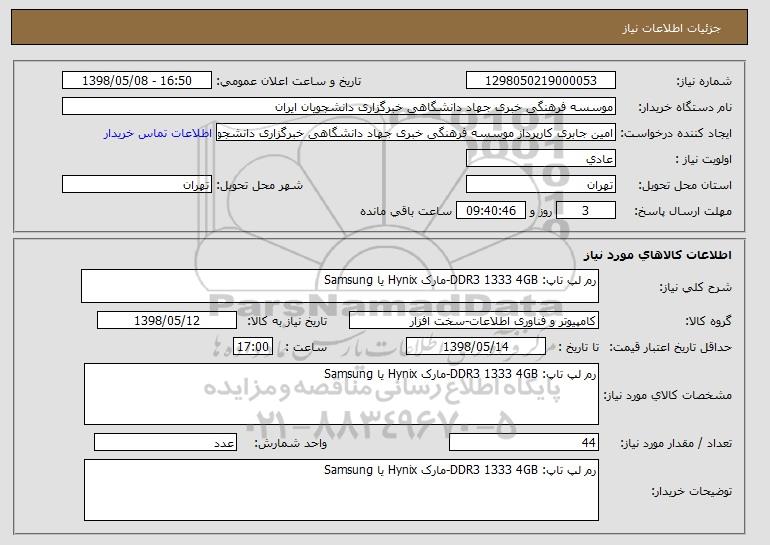Select the need number field 1298050219000053
The height and width of the screenshot is (545, 770).
pyautogui.click(x=541, y=81)
